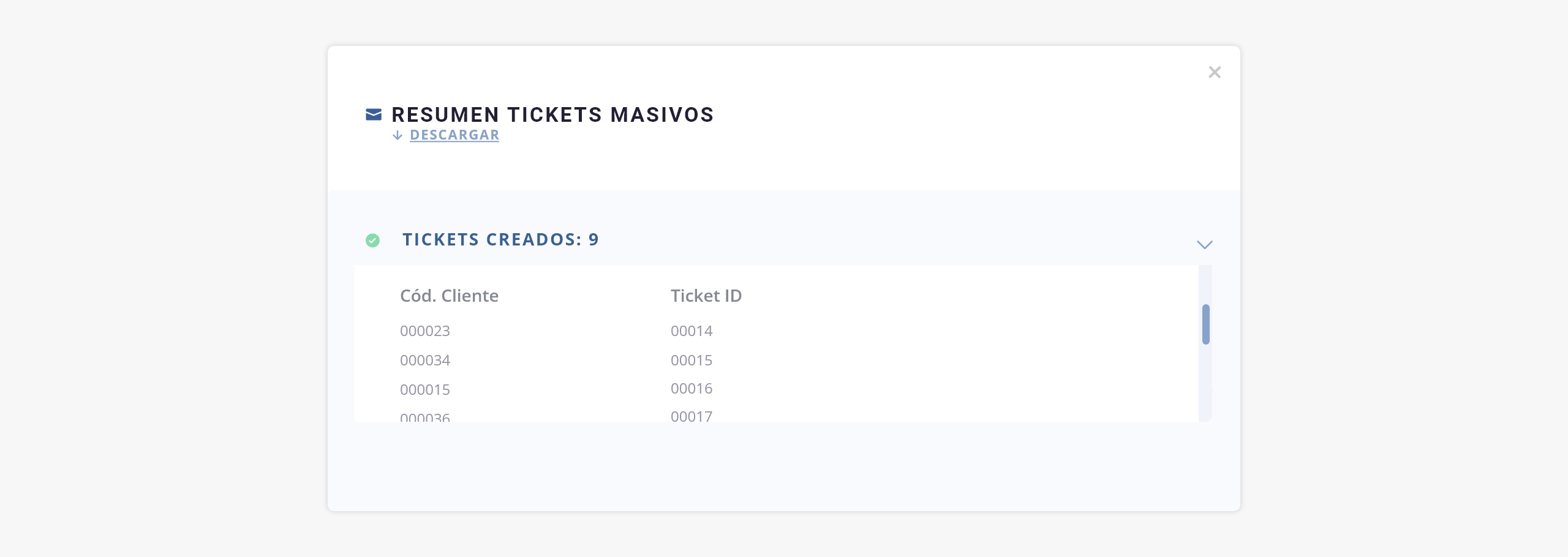Select ticket ID 00017 cell

(692, 416)
